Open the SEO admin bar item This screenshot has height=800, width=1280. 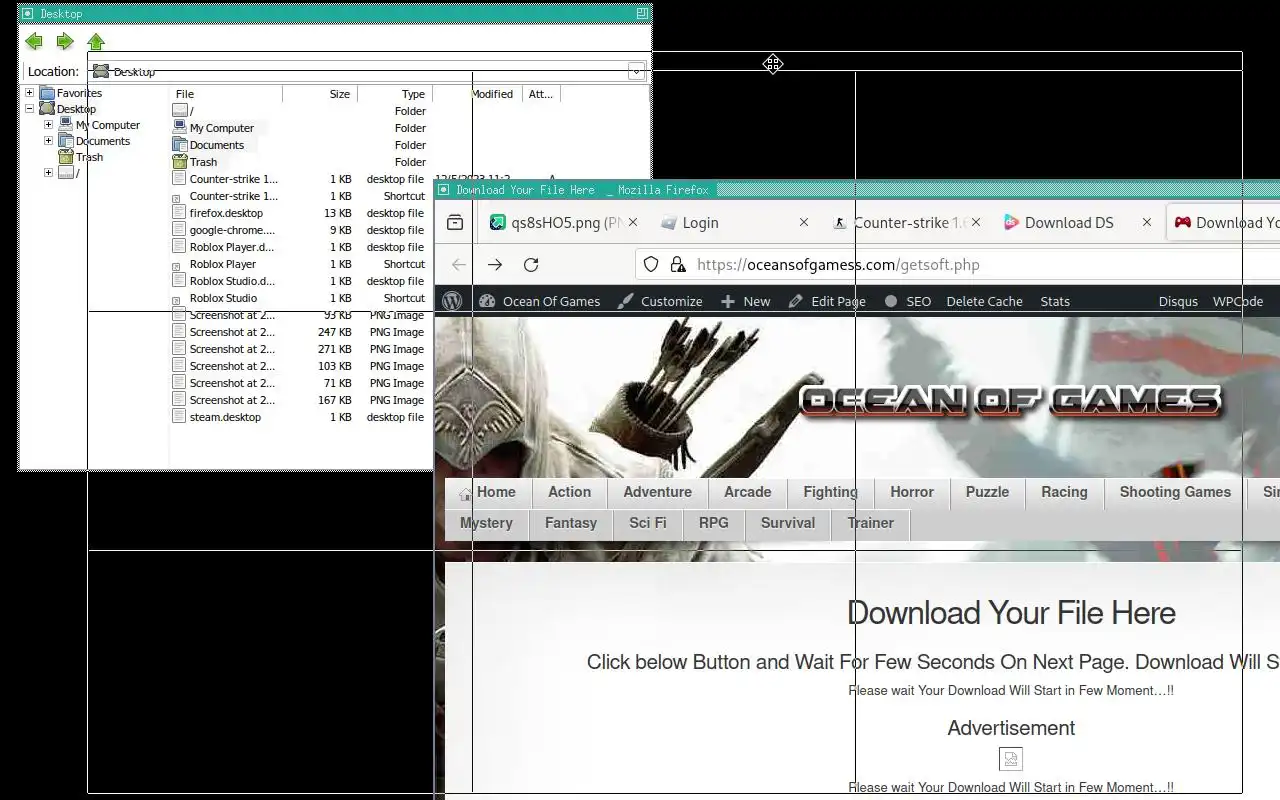click(907, 301)
